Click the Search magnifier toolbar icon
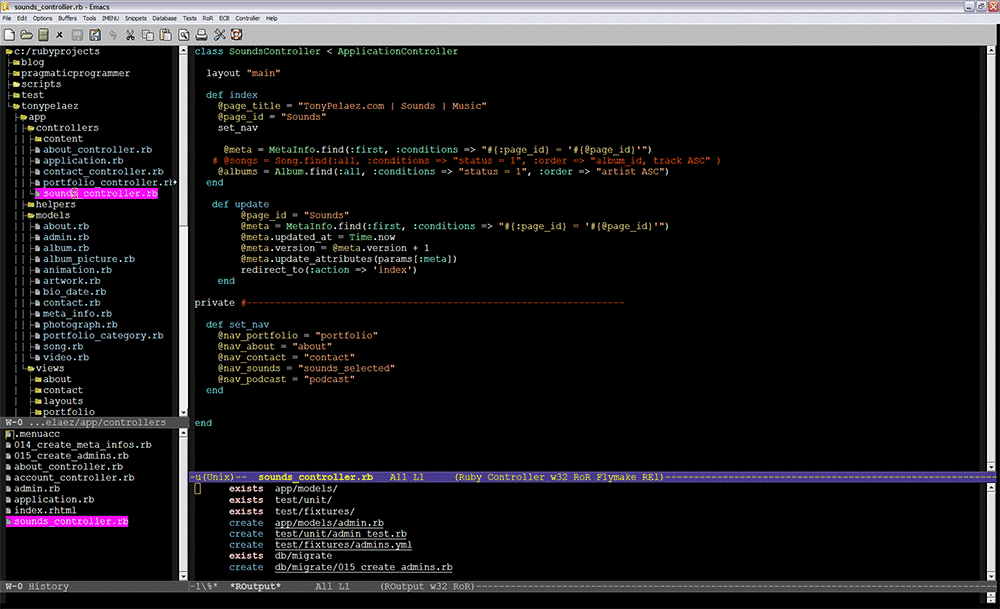This screenshot has width=1000, height=609. [x=183, y=35]
